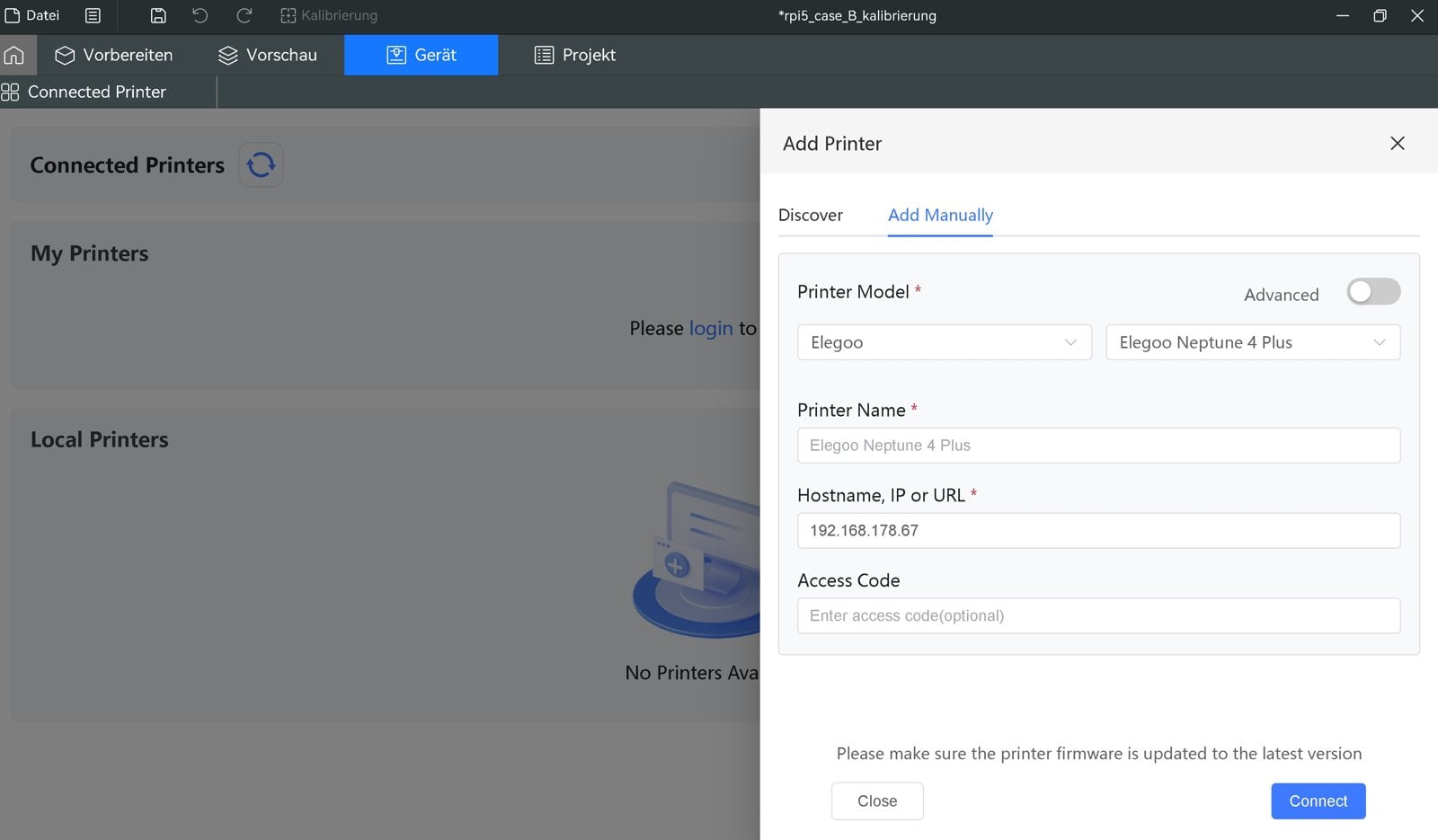Select the Connected Printer sidebar entry
The height and width of the screenshot is (840, 1438).
click(84, 92)
